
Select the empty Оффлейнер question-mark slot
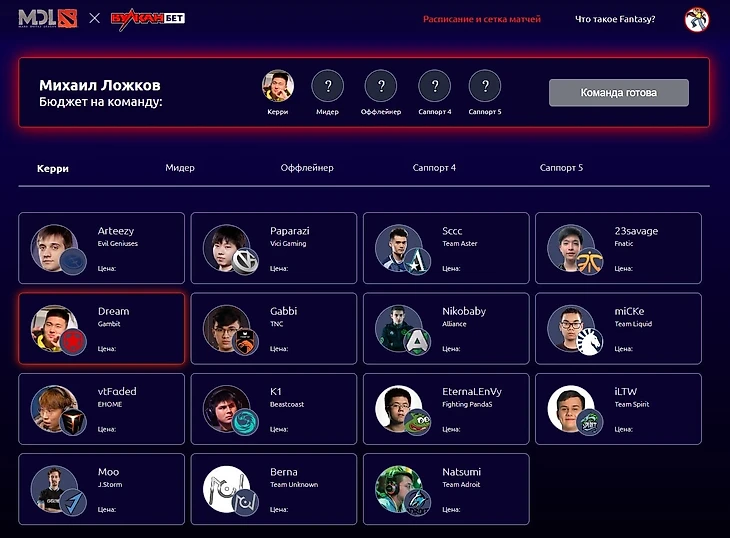click(x=381, y=86)
